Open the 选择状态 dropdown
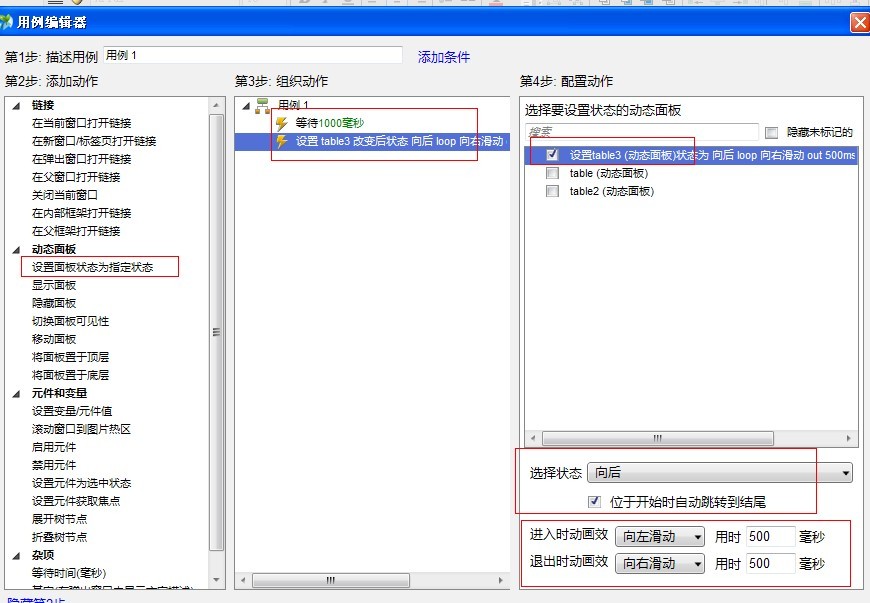Viewport: 870px width, 603px height. coord(720,473)
